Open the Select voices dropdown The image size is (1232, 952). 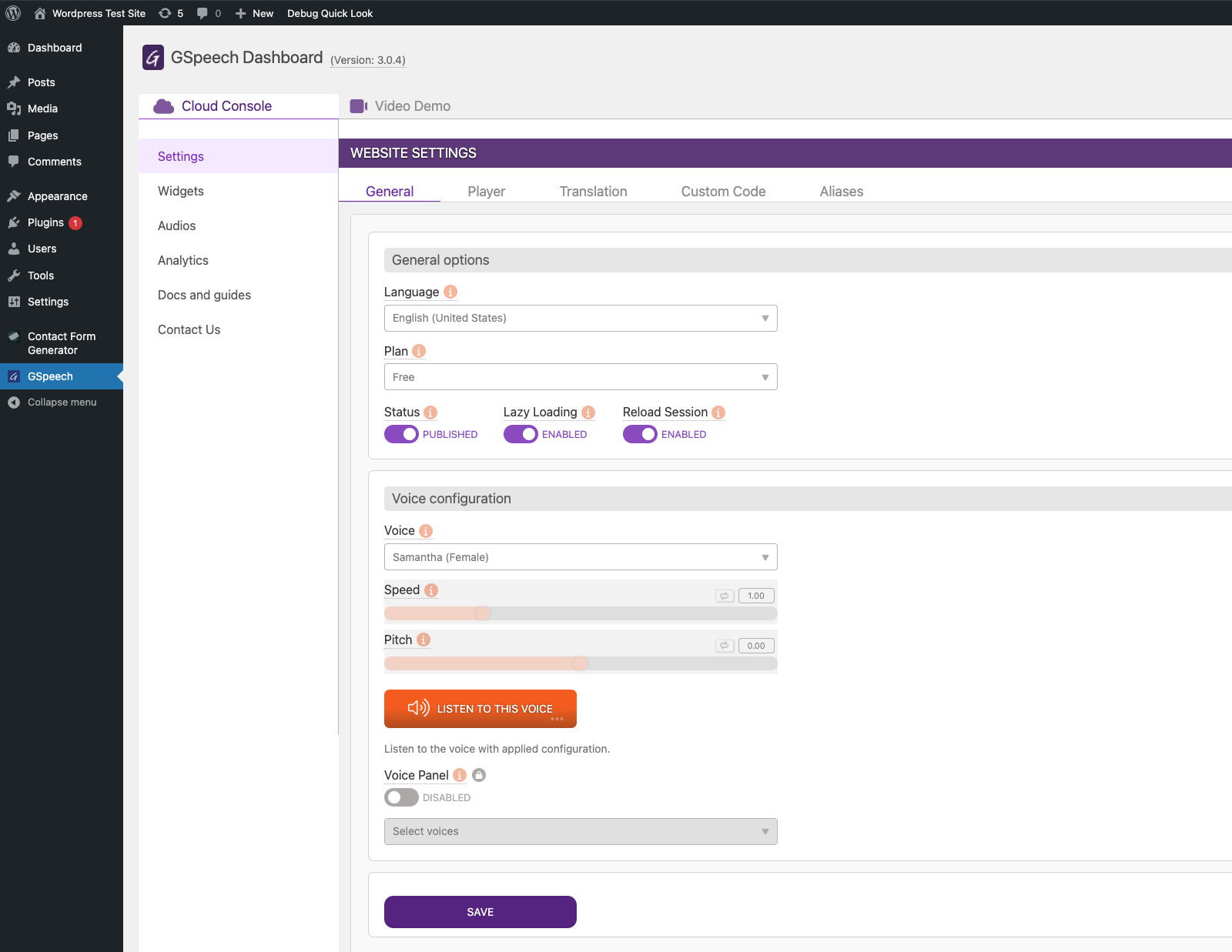coord(581,831)
